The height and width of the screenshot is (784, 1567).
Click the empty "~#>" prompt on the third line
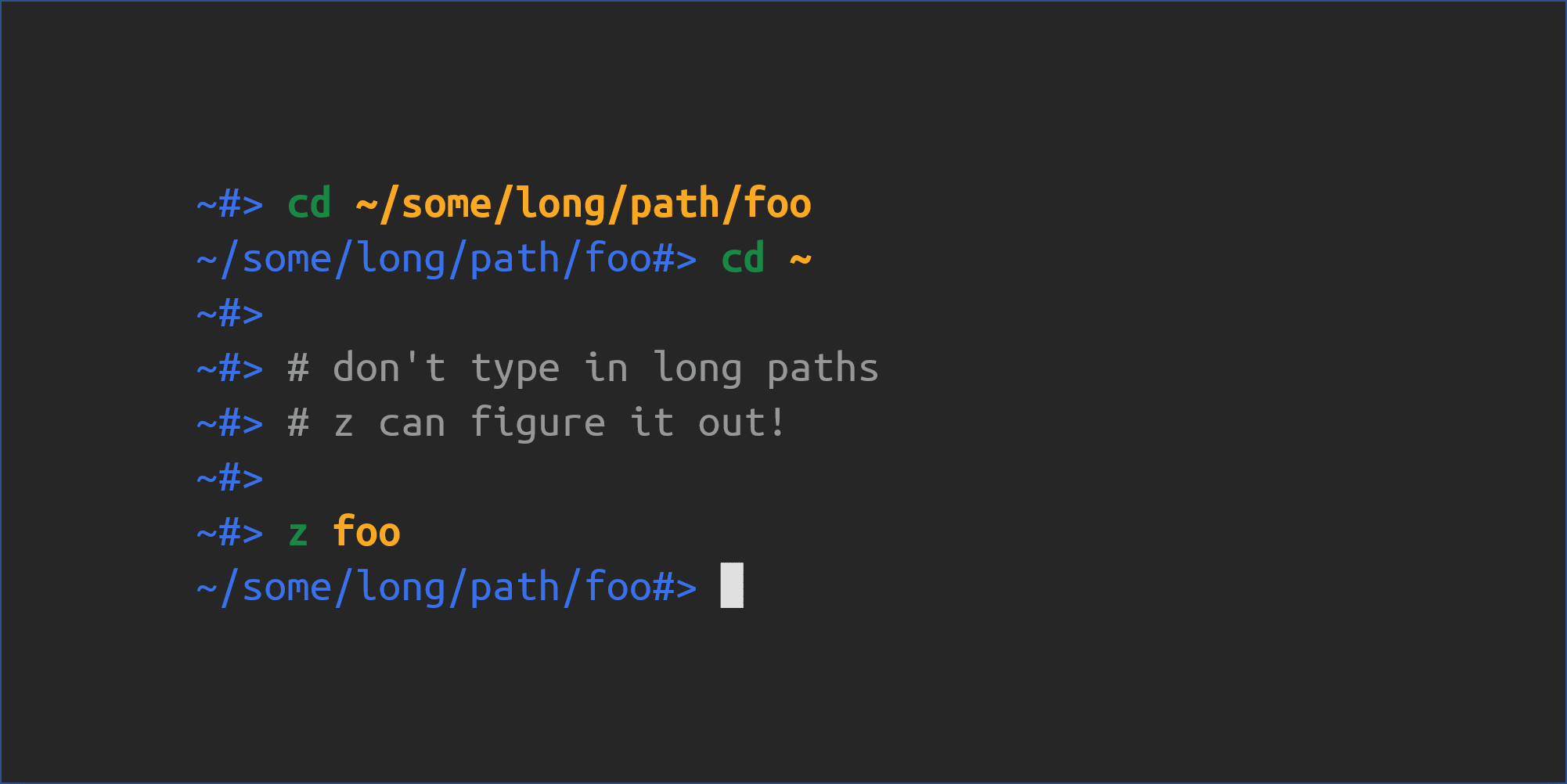point(230,315)
